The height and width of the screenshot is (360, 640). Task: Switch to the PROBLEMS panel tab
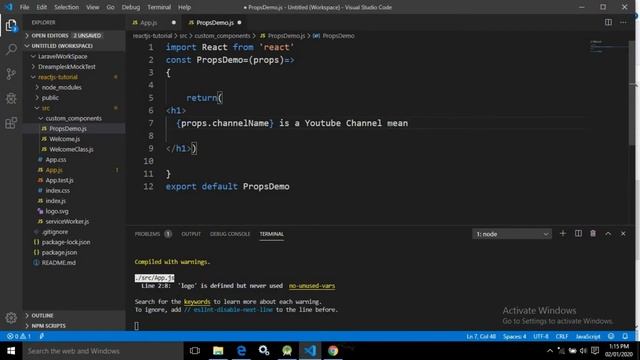click(153, 234)
